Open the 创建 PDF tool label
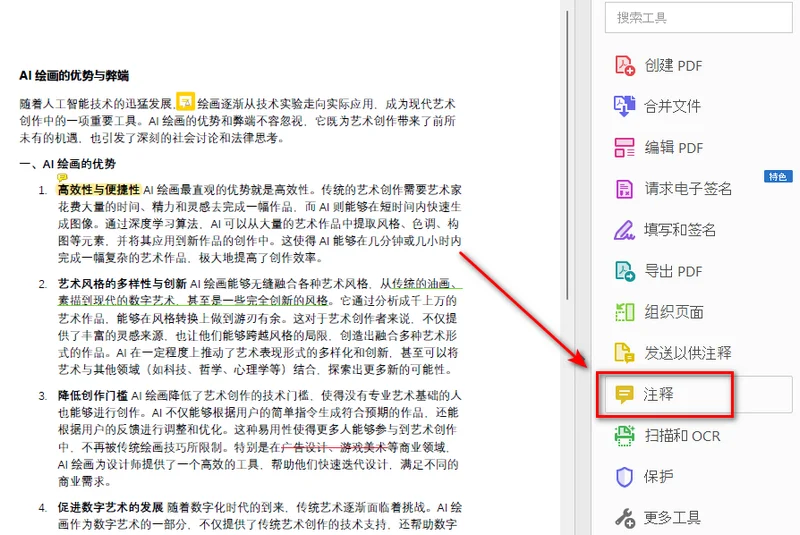The height and width of the screenshot is (535, 800). click(x=673, y=65)
